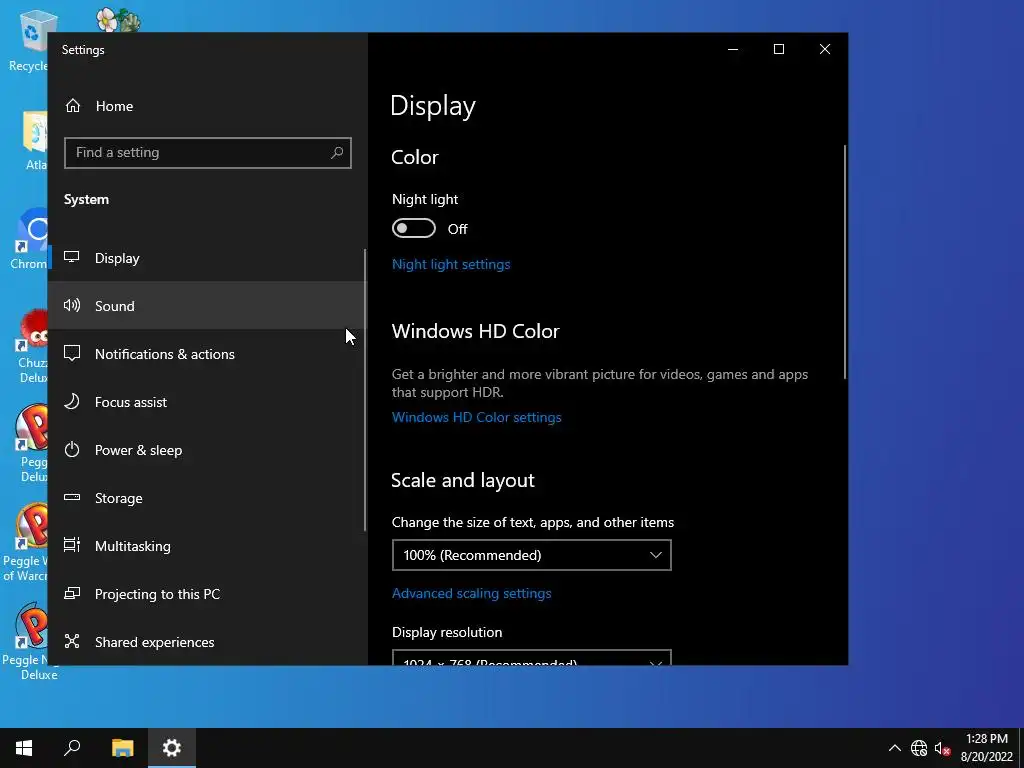
Task: Open File Explorer from the taskbar
Action: (122, 748)
